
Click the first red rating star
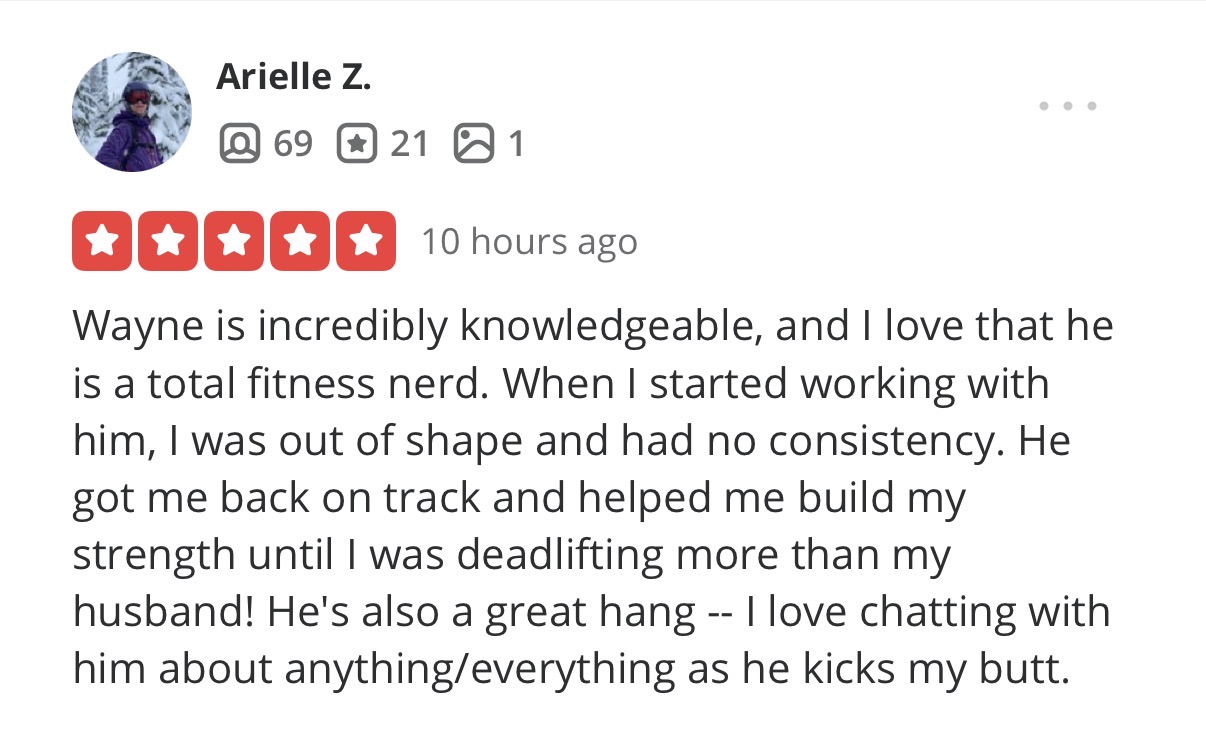pos(102,241)
